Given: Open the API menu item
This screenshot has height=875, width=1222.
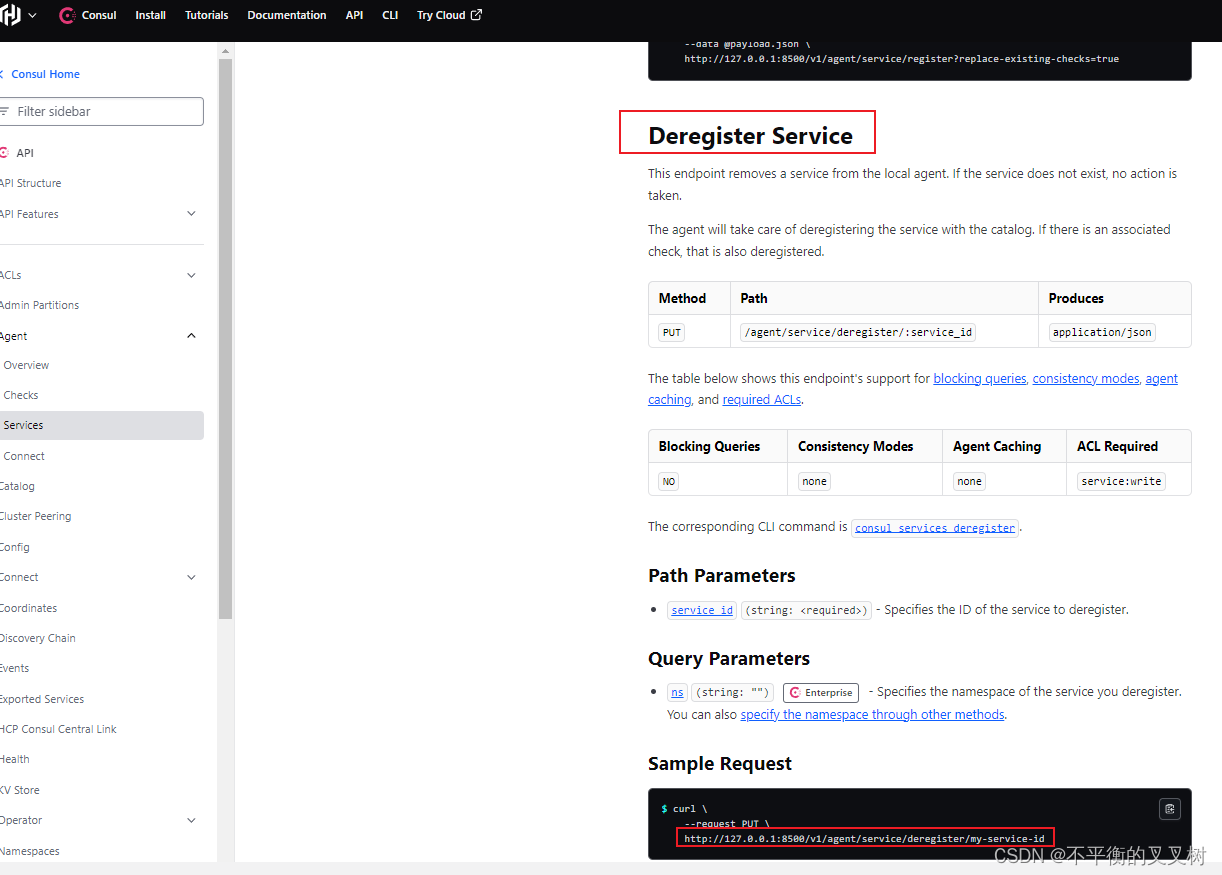Looking at the screenshot, I should (354, 15).
